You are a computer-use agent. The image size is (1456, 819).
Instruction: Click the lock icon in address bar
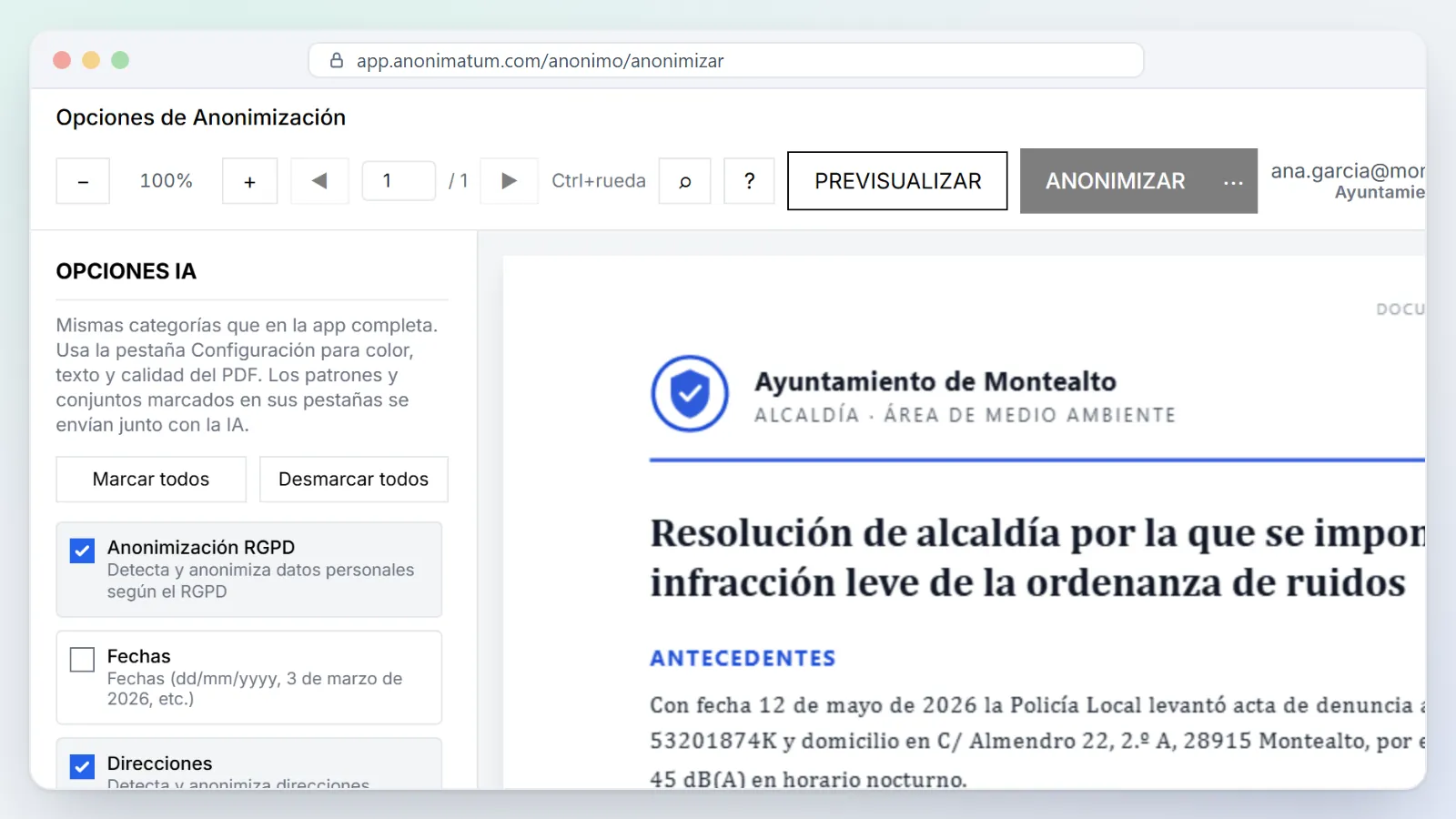tap(337, 60)
